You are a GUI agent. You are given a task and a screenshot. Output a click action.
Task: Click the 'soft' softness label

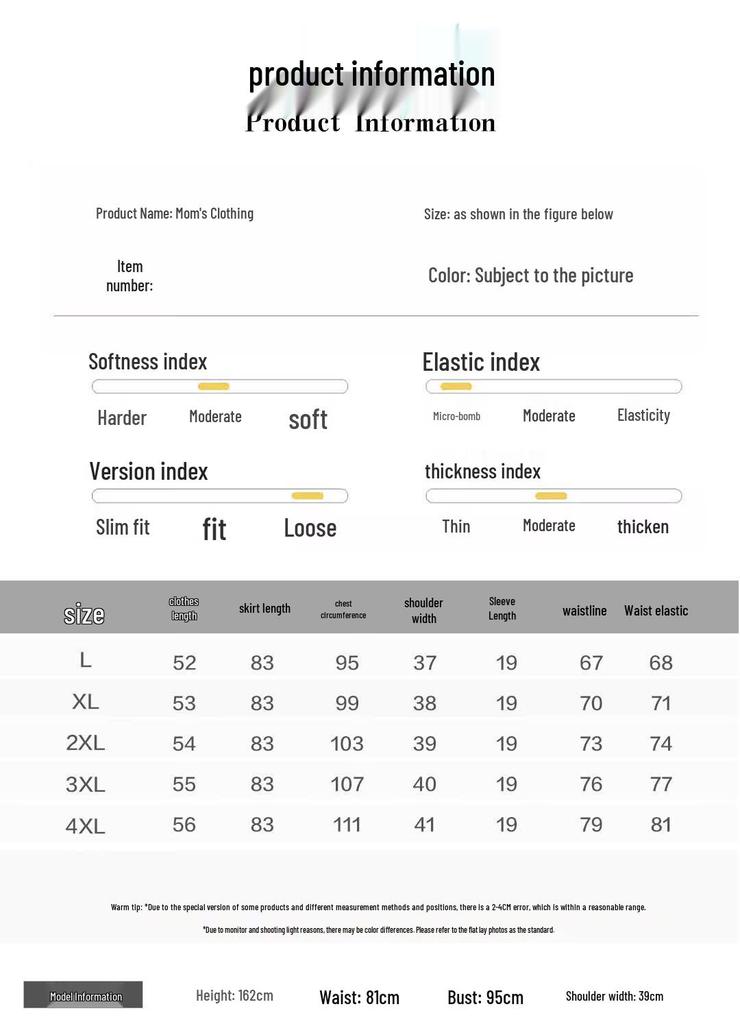pos(308,420)
